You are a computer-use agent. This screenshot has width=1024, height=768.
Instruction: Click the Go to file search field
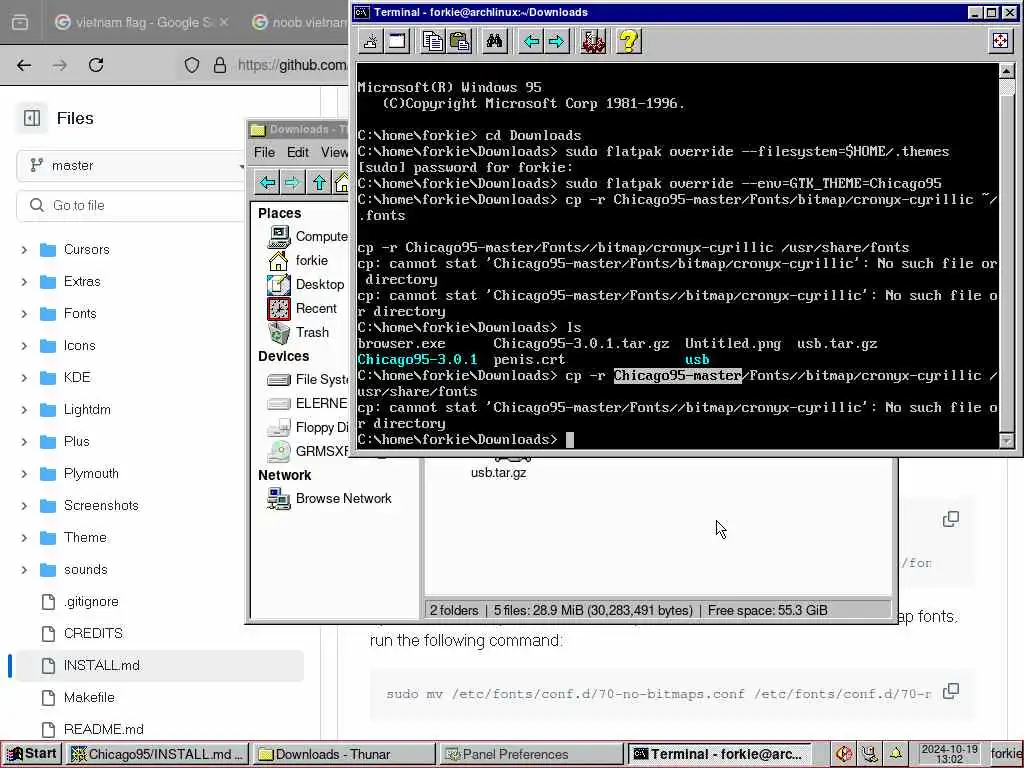[131, 206]
